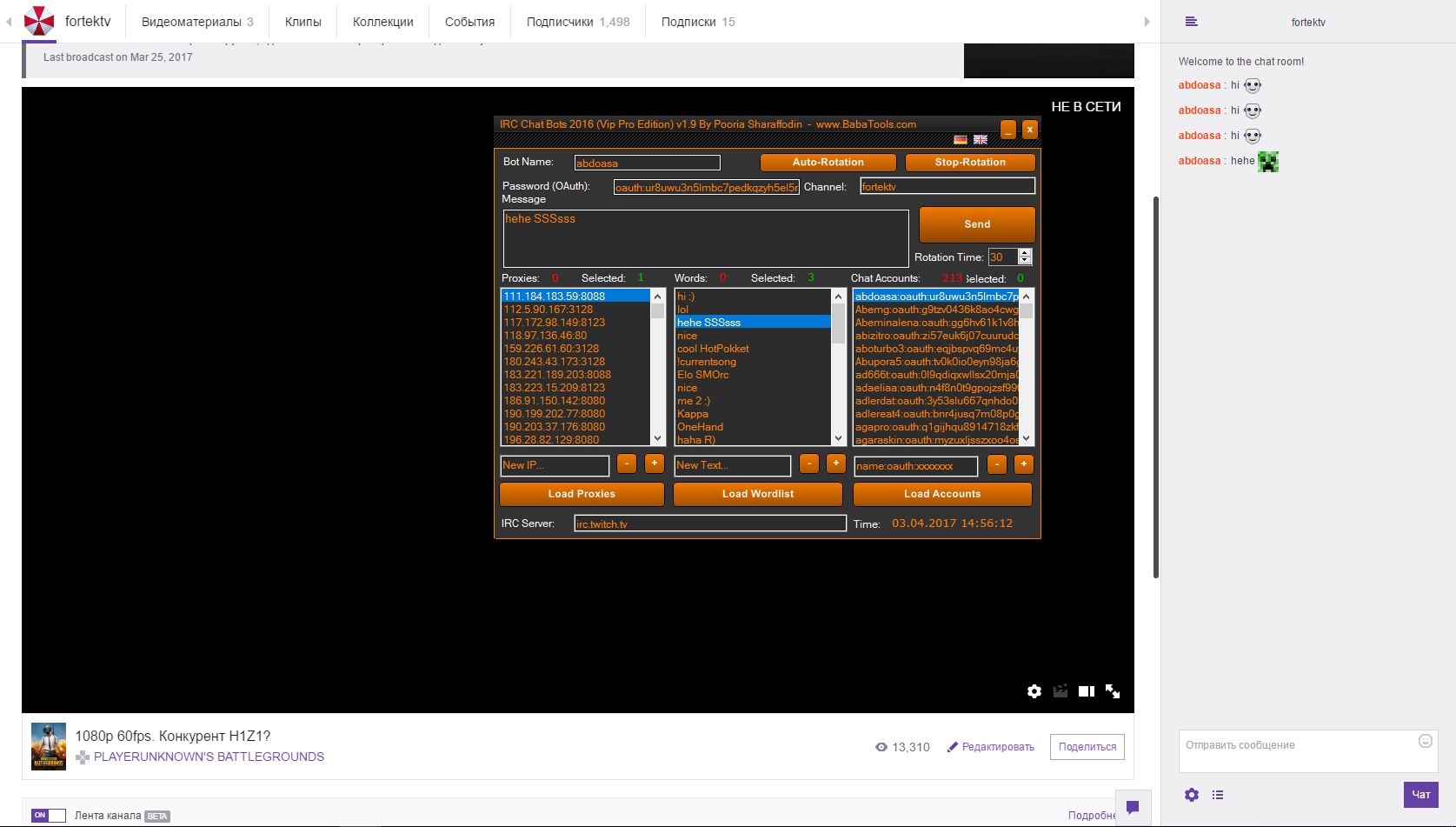1456x827 pixels.
Task: Enter fullscreen mode on video player
Action: point(1112,691)
